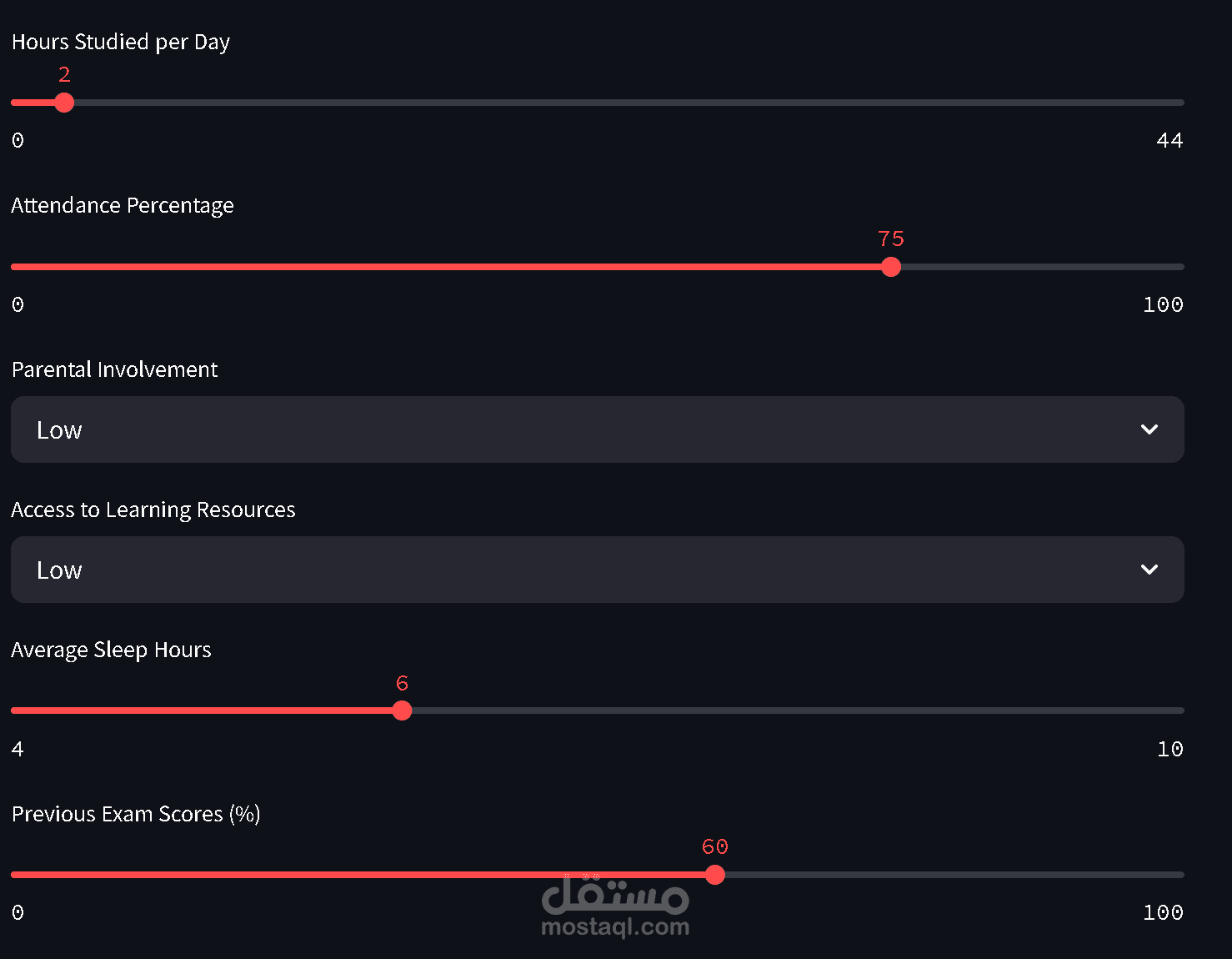Click the Previous Exam Scores slider handle
This screenshot has height=959, width=1232.
[x=715, y=875]
